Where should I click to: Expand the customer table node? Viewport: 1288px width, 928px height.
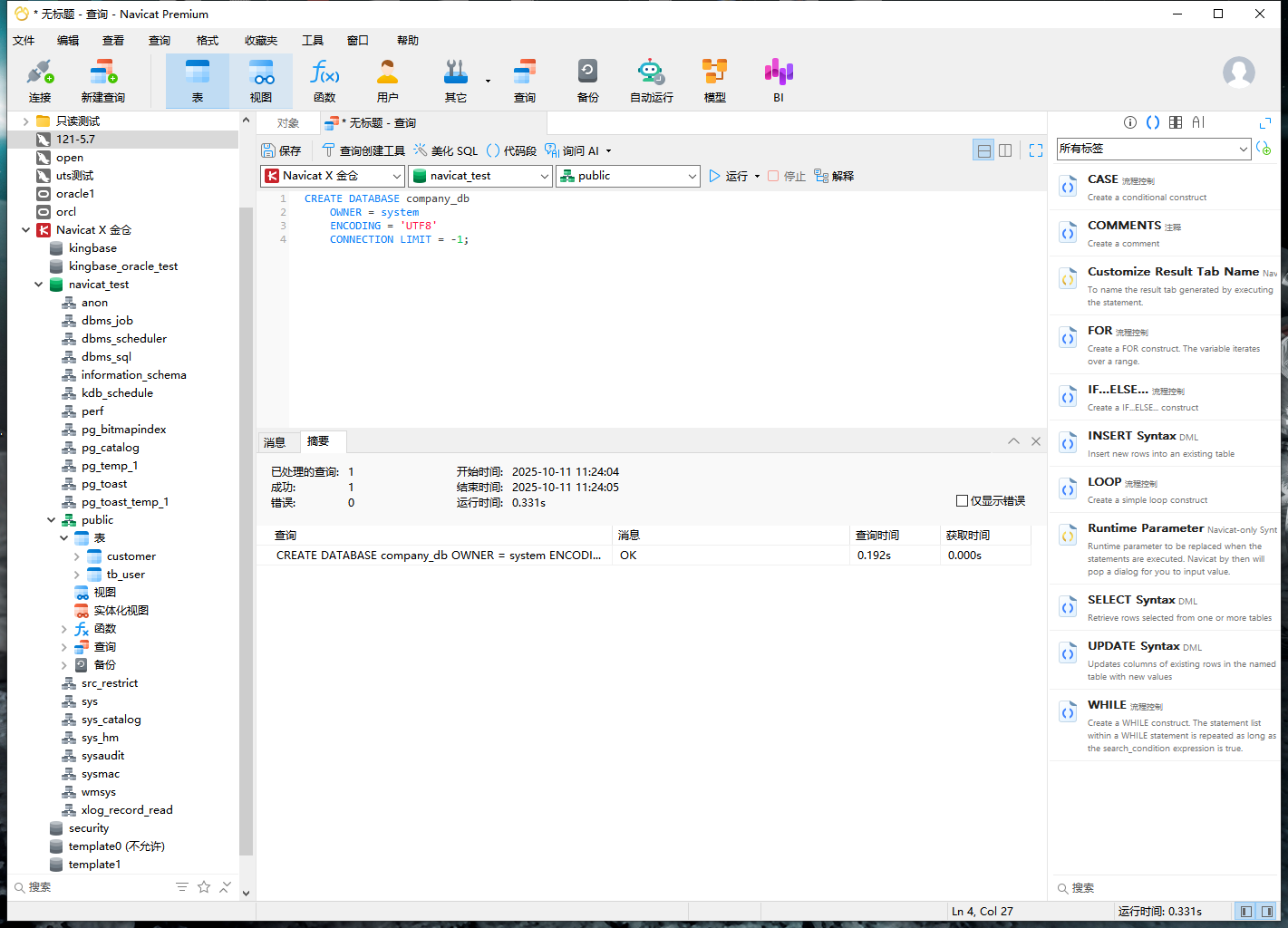pyautogui.click(x=76, y=556)
